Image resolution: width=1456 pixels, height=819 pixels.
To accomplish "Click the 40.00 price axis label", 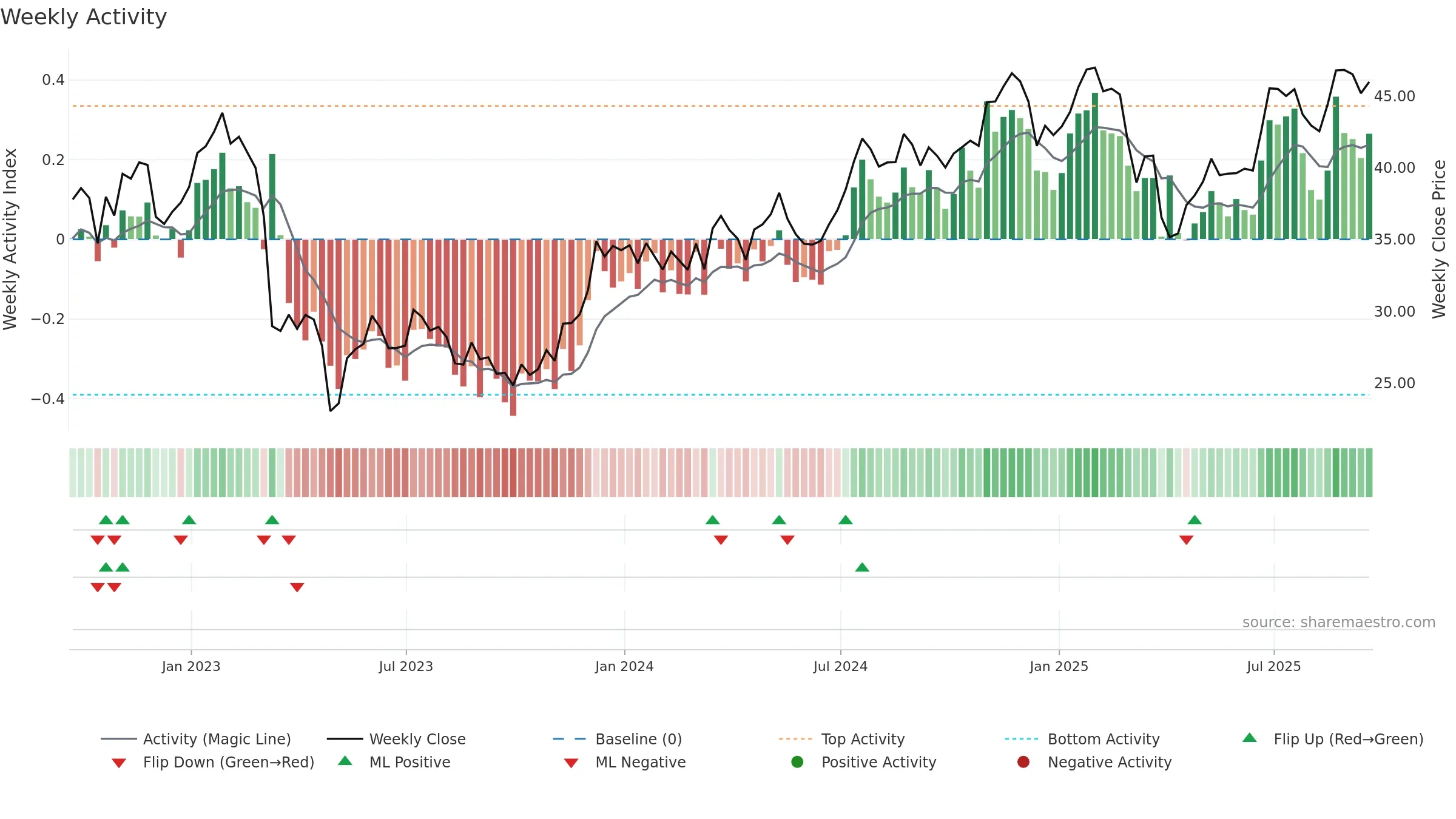I will click(1394, 167).
